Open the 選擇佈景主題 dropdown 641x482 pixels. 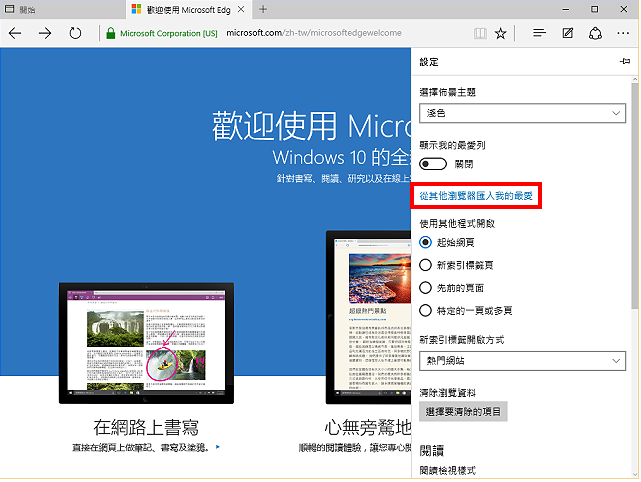point(522,113)
